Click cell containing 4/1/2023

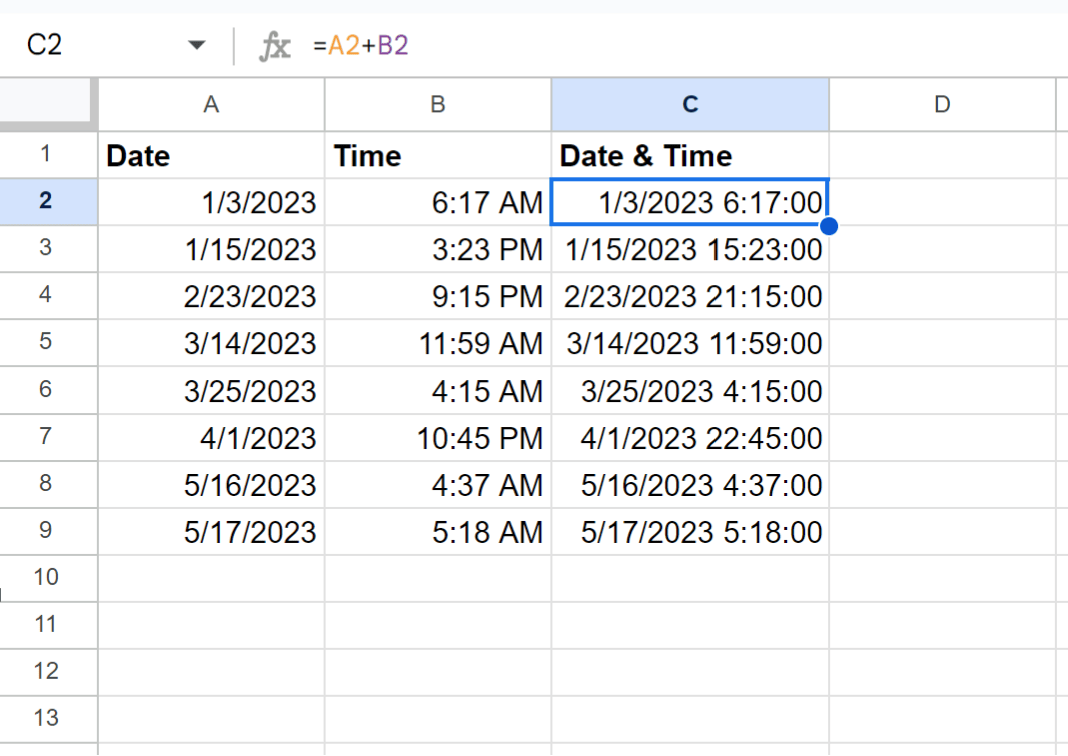[211, 438]
